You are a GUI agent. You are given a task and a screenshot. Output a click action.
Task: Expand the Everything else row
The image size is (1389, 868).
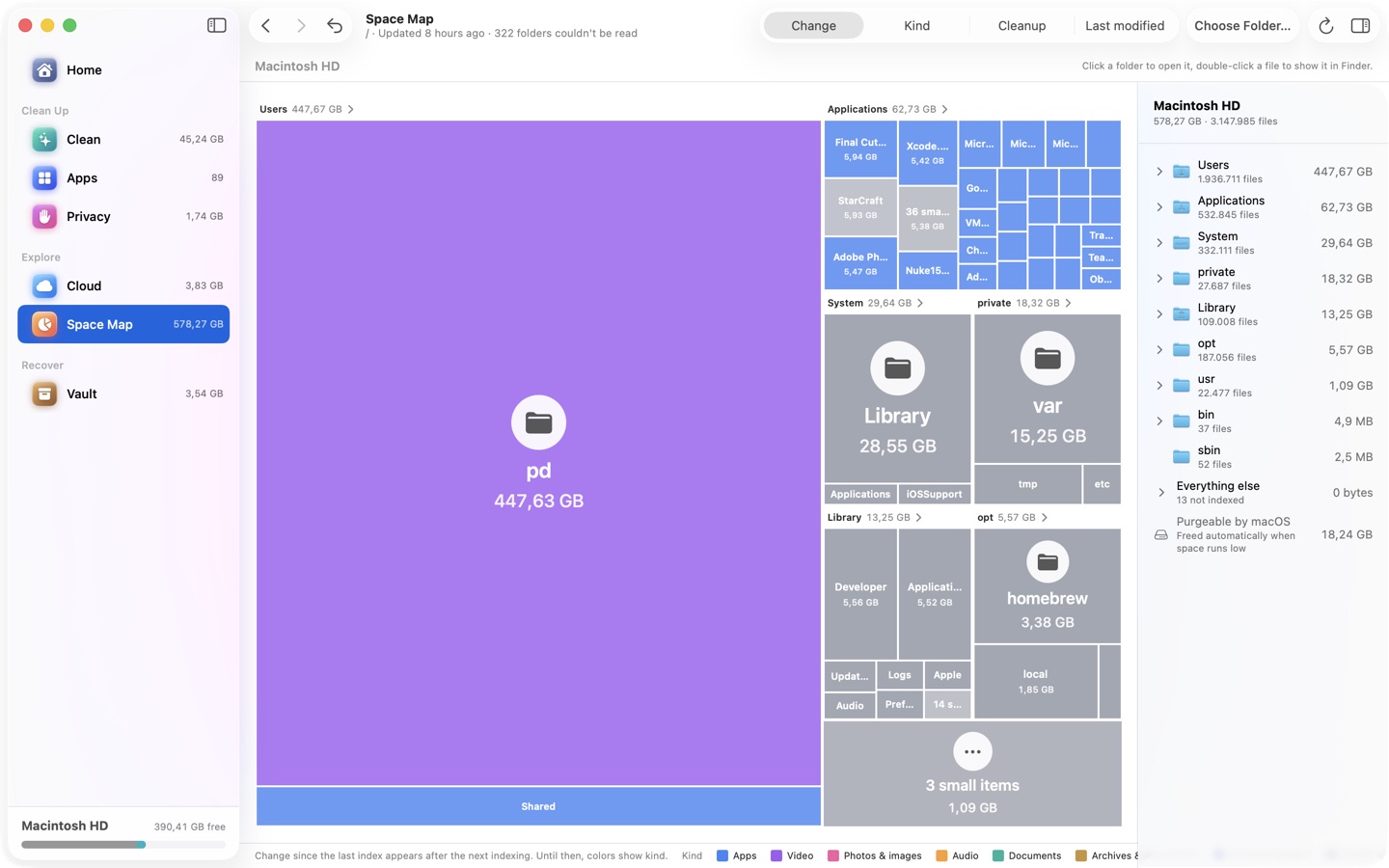click(x=1161, y=493)
